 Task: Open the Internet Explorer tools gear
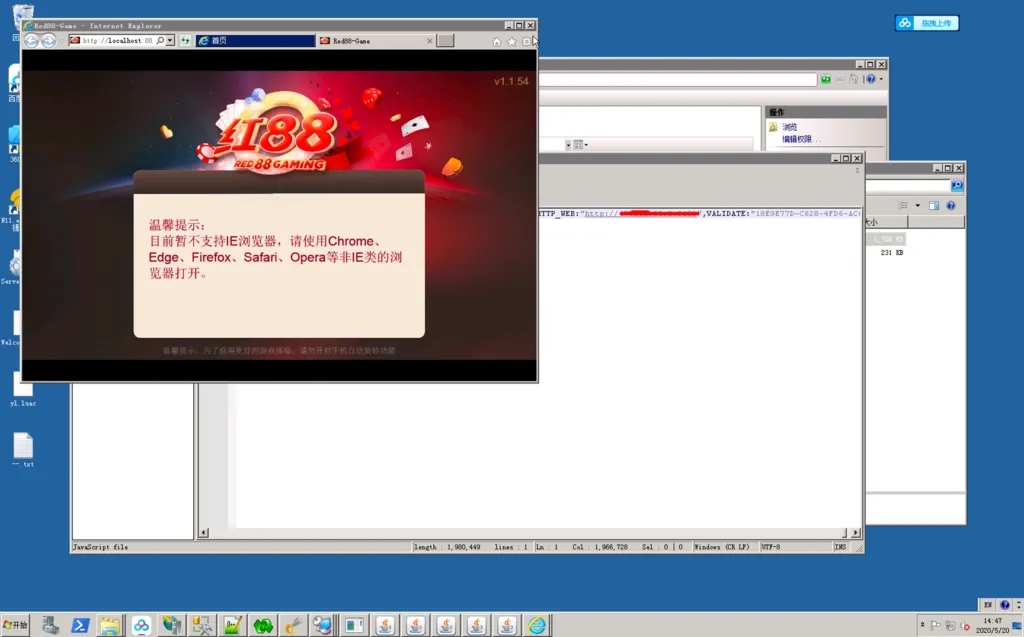pyautogui.click(x=527, y=42)
